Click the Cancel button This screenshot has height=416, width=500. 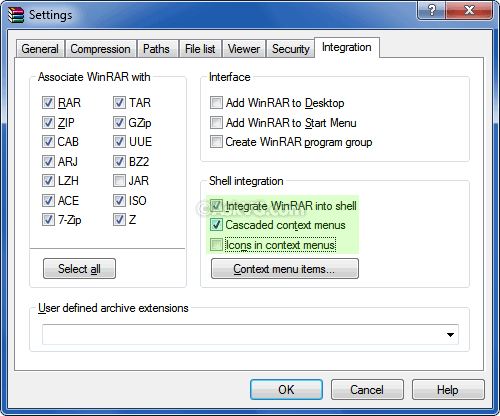click(367, 389)
